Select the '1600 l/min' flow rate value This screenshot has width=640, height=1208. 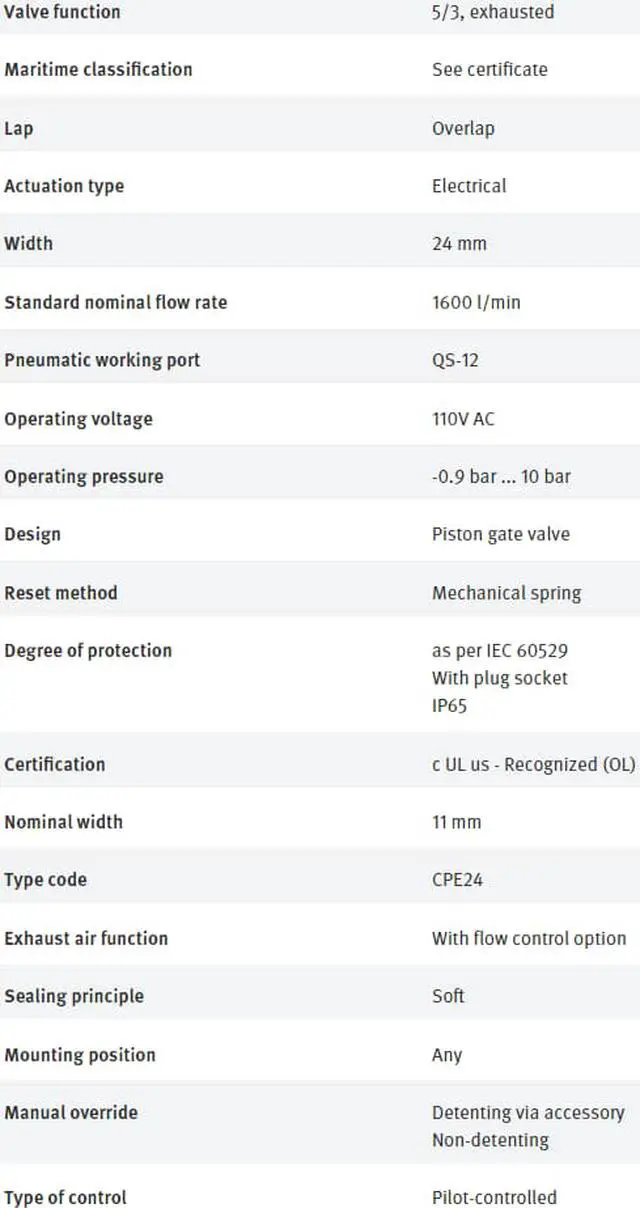476,301
